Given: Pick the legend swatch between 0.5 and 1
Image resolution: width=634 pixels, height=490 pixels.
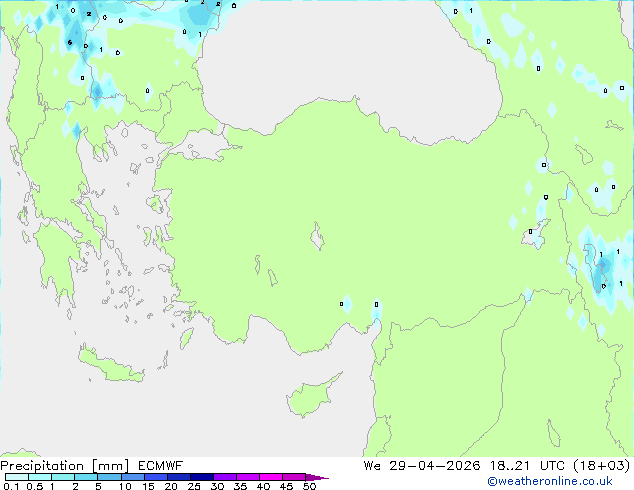Looking at the screenshot, I should 40,477.
